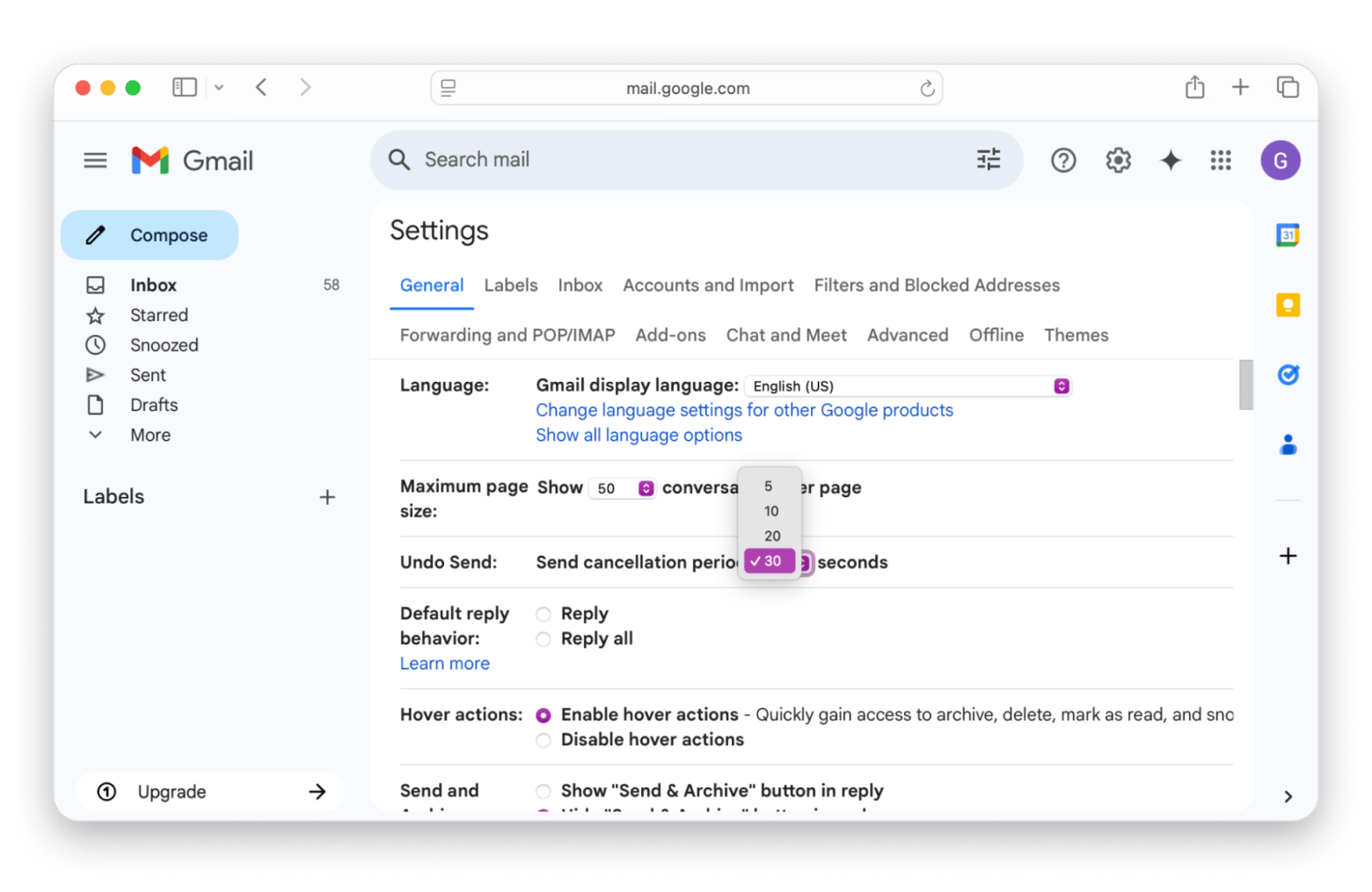The height and width of the screenshot is (892, 1372).
Task: Open the Google apps grid
Action: [1220, 160]
